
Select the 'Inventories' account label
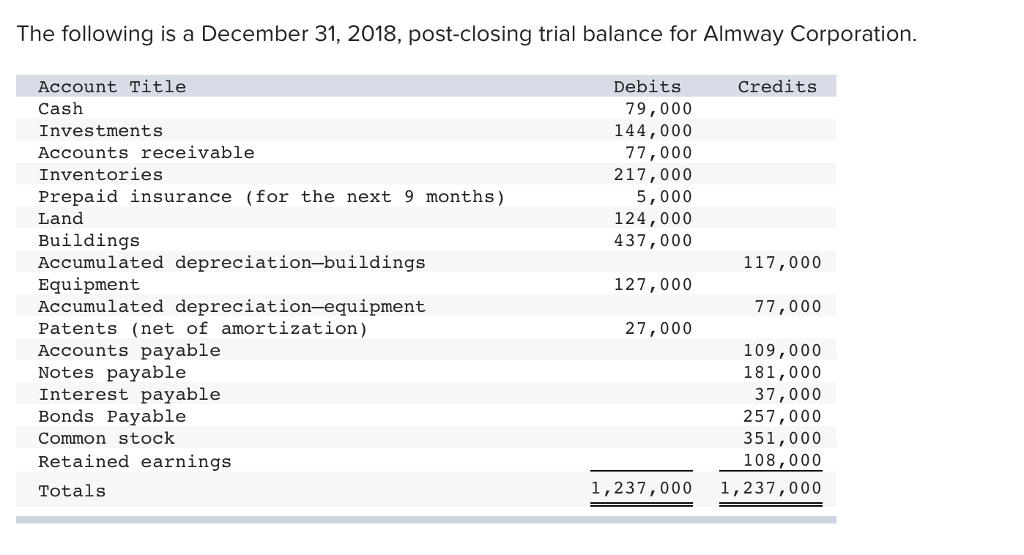coord(101,175)
